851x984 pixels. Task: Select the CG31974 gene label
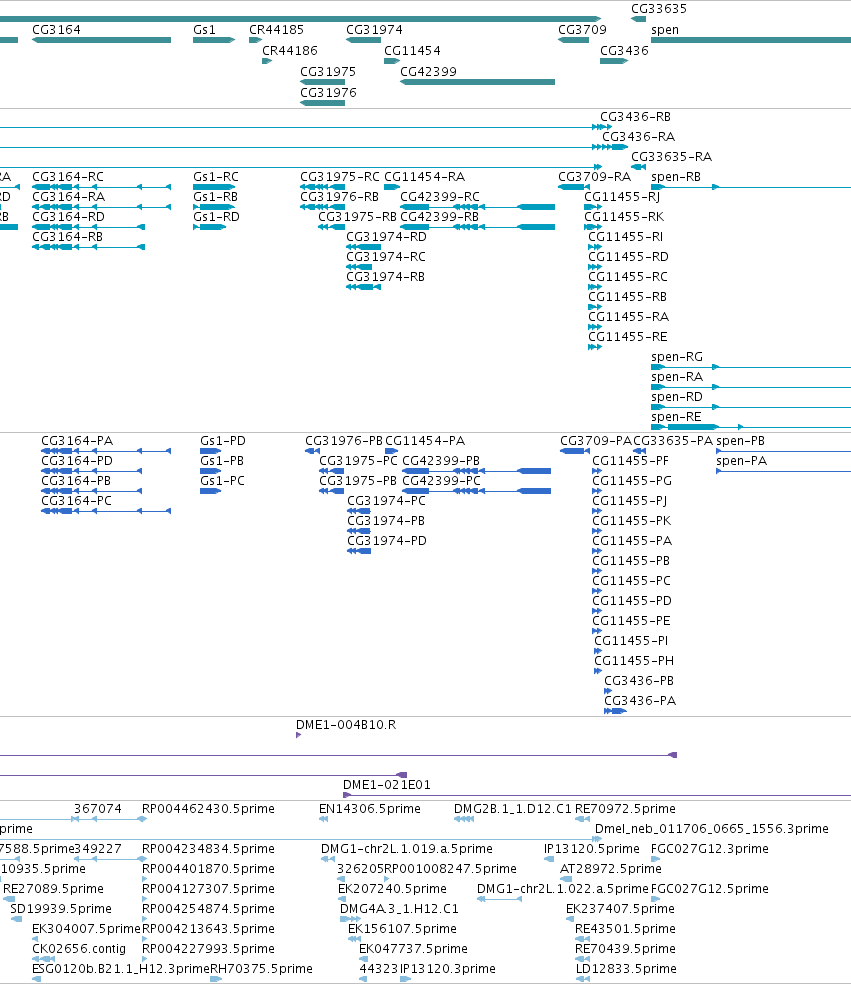[374, 29]
